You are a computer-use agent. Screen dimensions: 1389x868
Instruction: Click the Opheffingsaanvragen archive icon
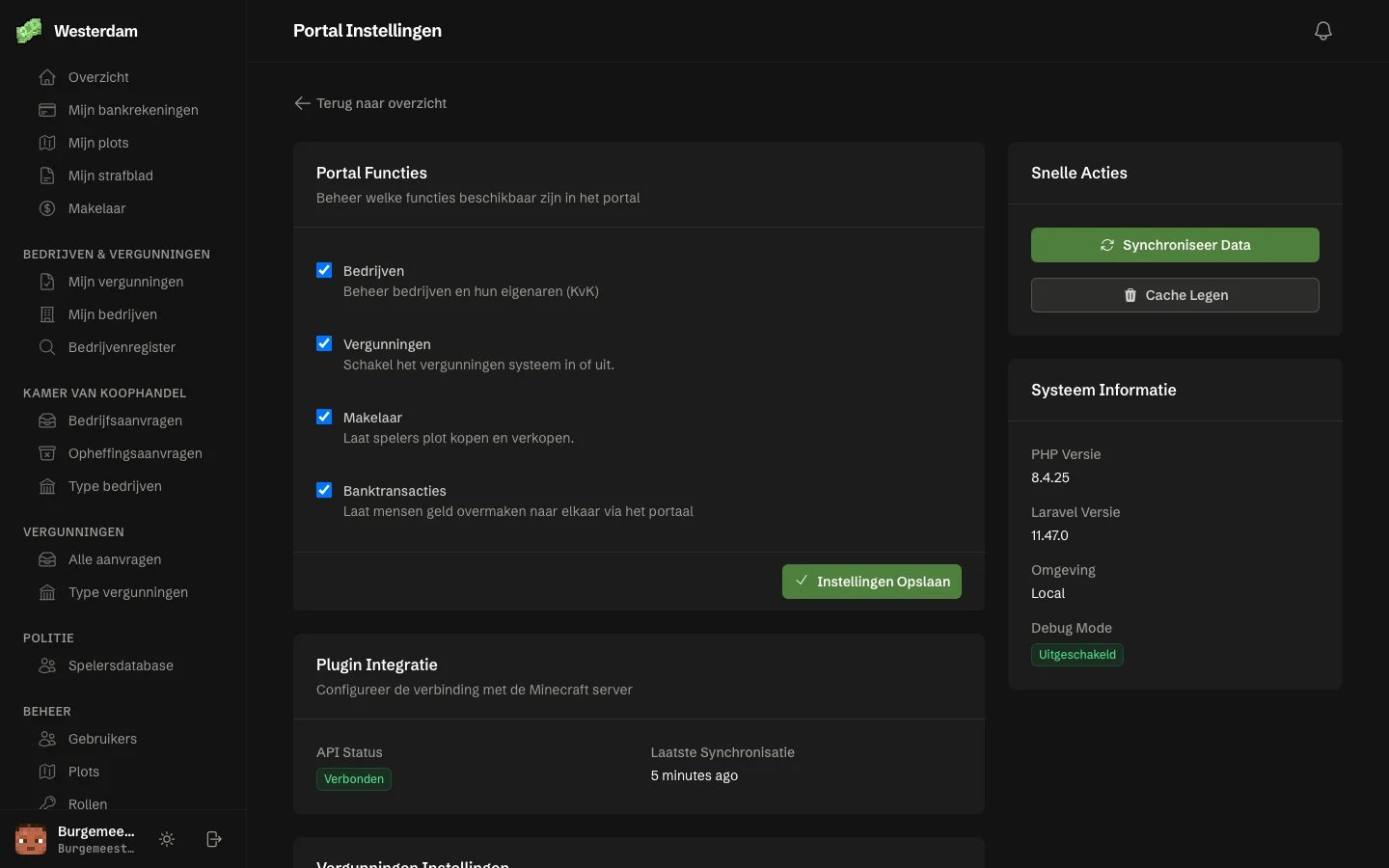[47, 453]
